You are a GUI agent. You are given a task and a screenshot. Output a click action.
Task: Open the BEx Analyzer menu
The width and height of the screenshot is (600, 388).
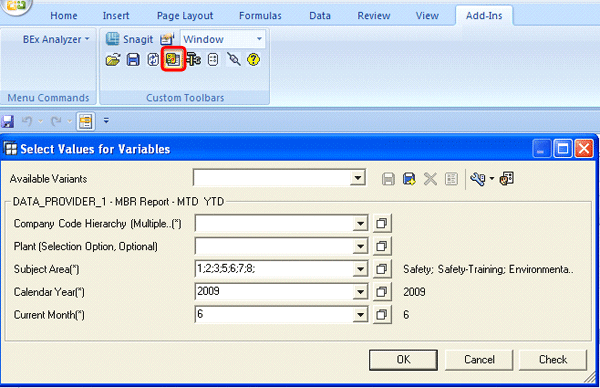[56, 39]
